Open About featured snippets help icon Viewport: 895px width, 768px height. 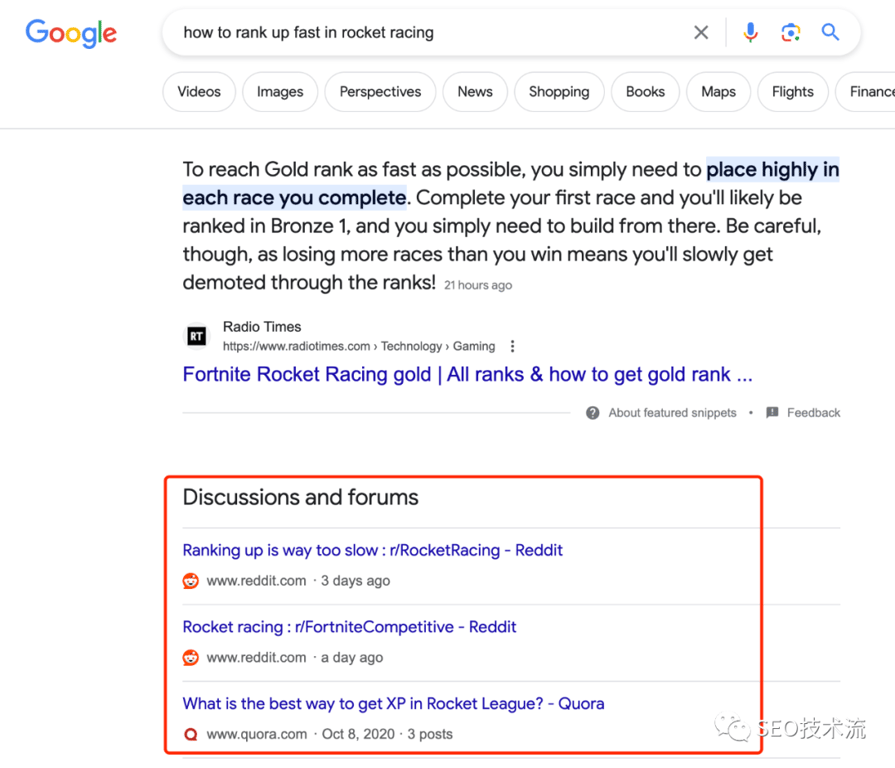tap(593, 413)
